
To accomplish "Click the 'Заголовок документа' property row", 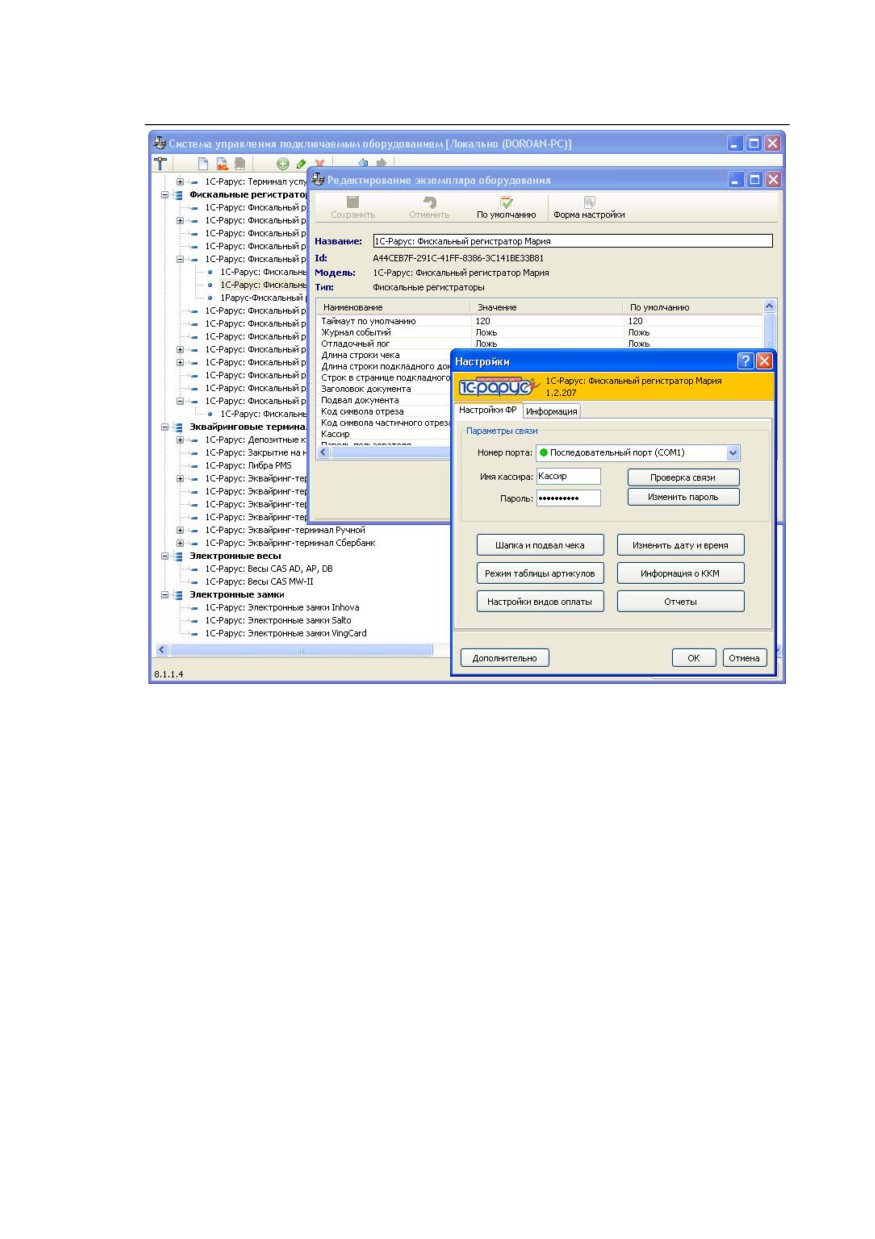I will tap(385, 388).
